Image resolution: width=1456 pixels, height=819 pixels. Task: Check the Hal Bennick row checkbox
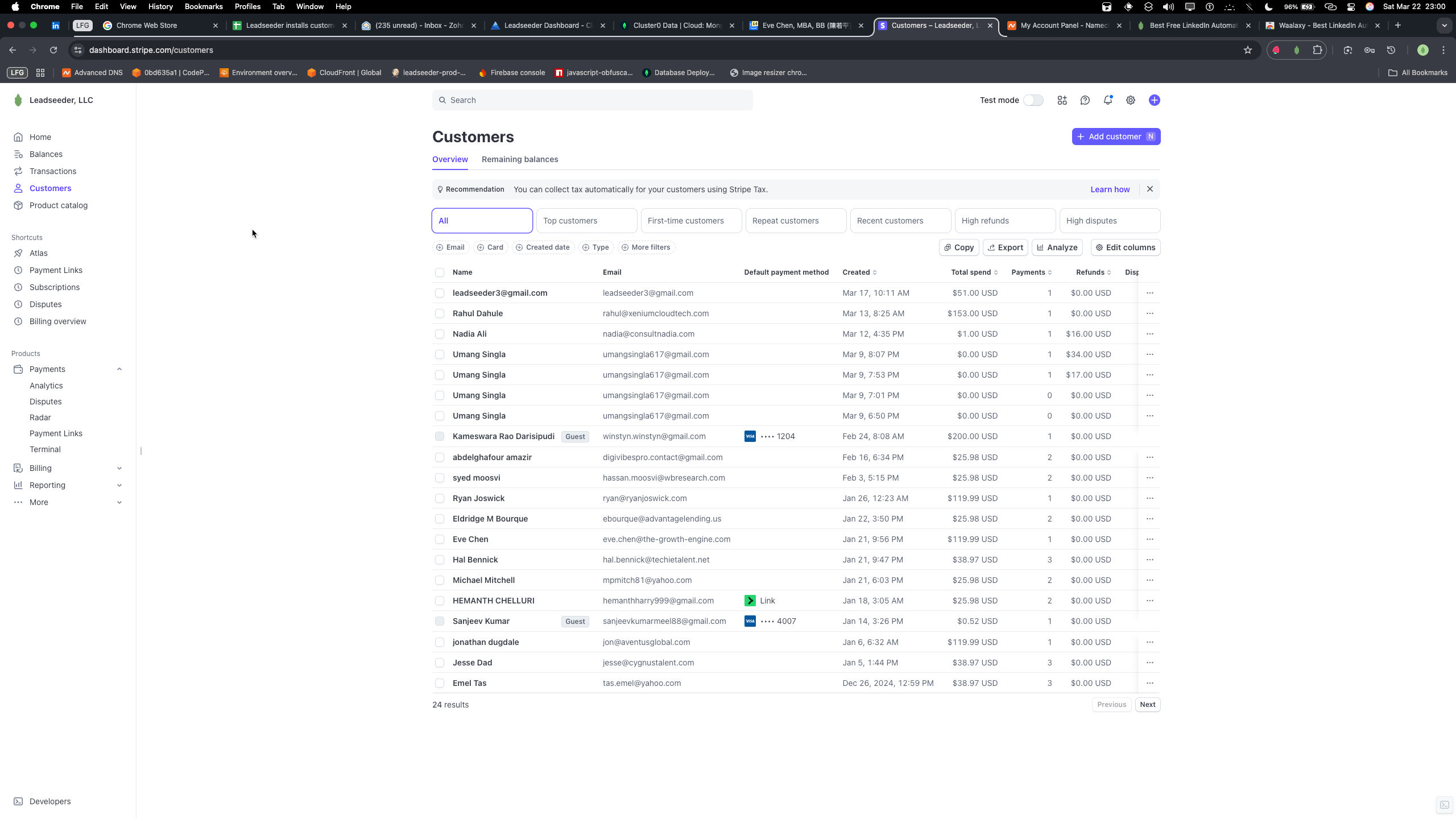click(x=439, y=560)
